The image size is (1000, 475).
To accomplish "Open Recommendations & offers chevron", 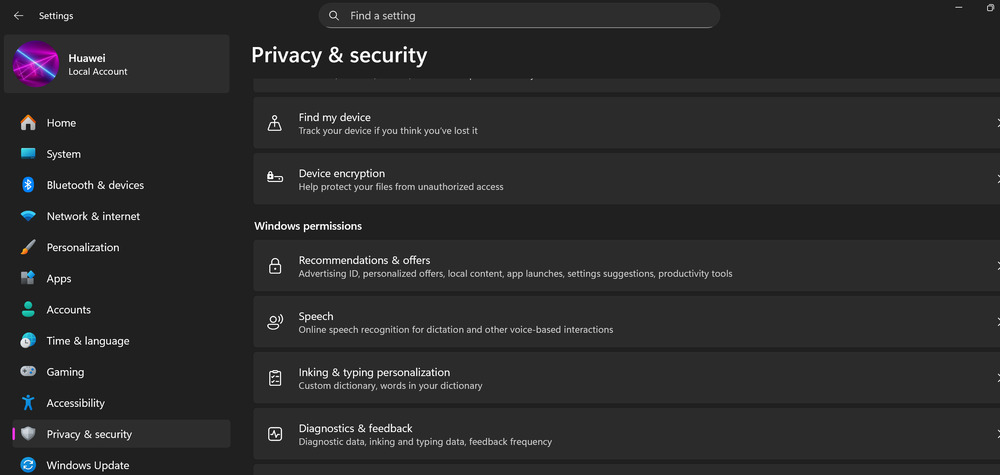I will 996,266.
